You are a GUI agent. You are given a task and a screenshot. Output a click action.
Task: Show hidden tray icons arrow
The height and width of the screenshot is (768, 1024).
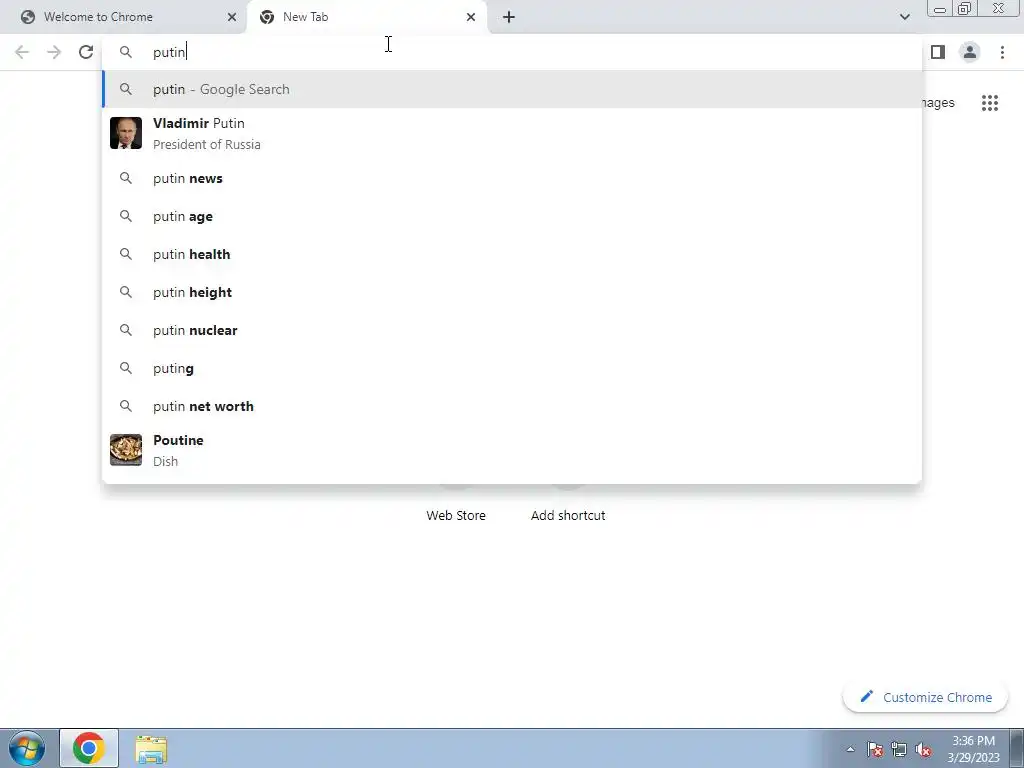tap(850, 749)
